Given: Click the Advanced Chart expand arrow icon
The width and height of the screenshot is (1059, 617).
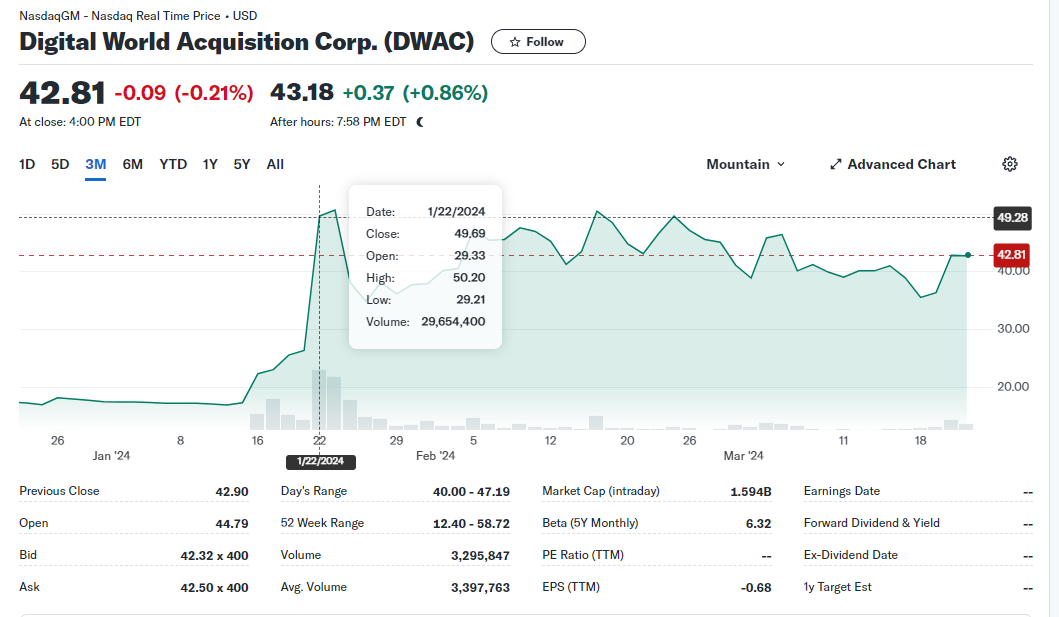Looking at the screenshot, I should coord(835,164).
